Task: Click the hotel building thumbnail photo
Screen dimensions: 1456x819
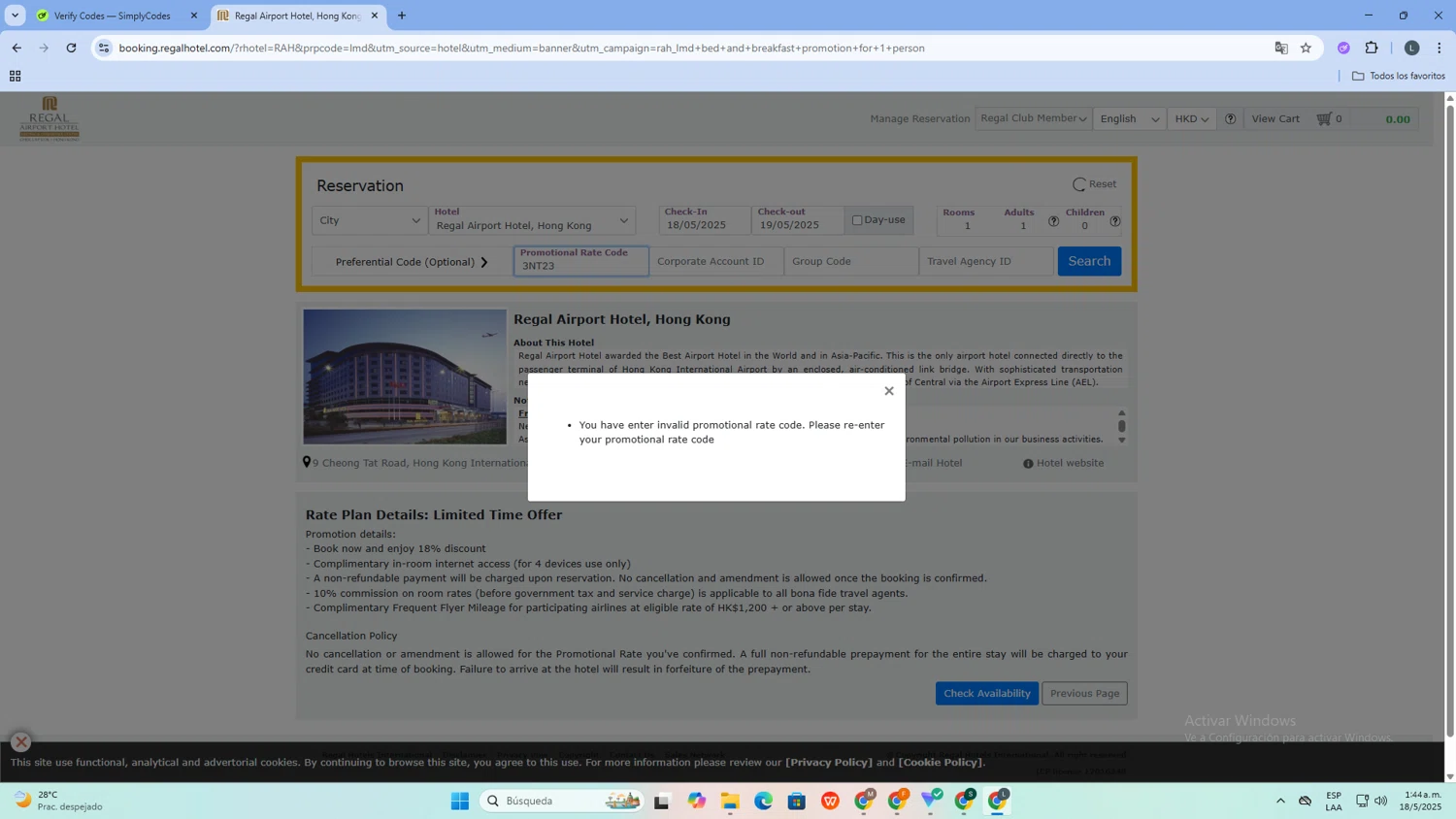Action: [405, 377]
